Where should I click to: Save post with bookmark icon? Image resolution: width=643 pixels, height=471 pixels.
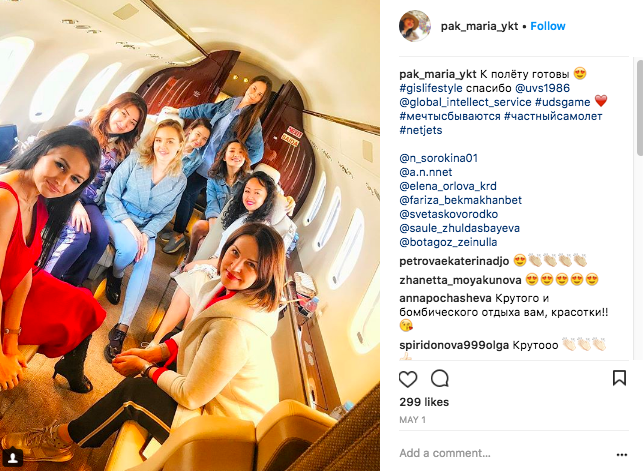[x=619, y=378]
